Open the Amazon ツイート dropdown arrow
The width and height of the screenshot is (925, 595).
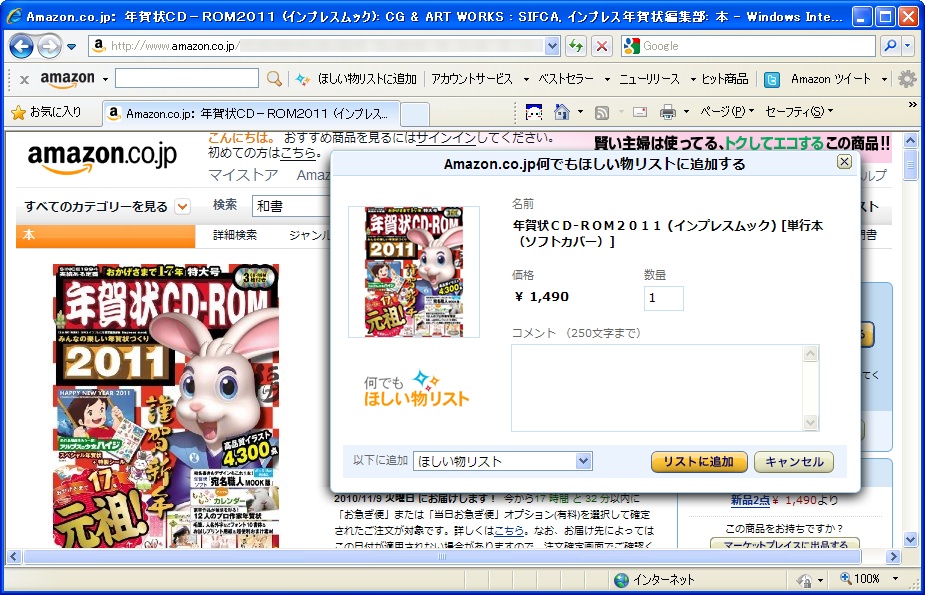(884, 80)
